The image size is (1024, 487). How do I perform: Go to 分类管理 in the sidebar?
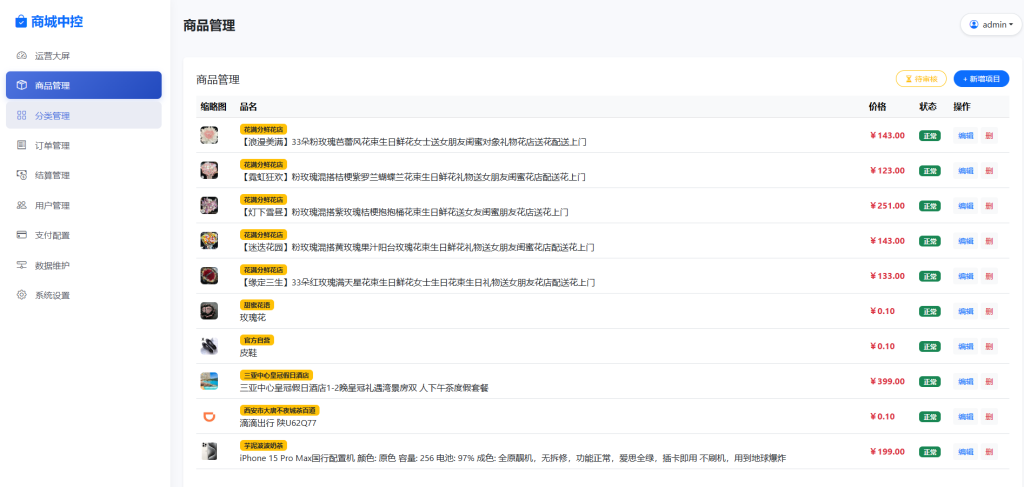pos(52,115)
